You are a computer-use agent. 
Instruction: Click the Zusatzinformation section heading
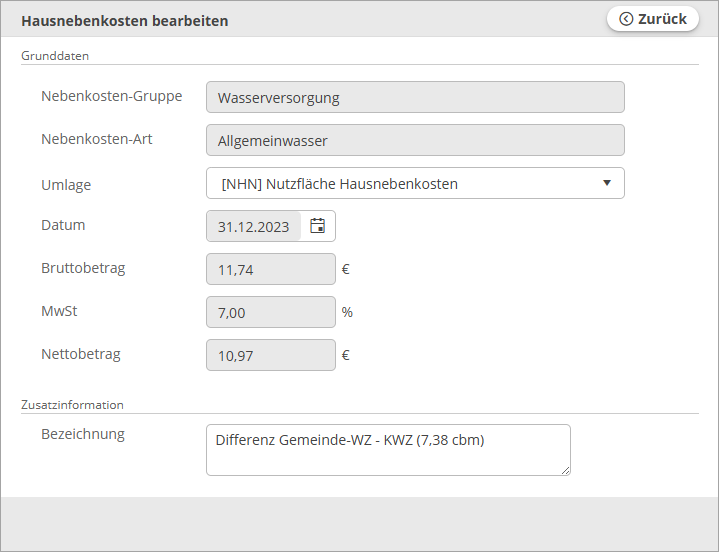pyautogui.click(x=72, y=405)
